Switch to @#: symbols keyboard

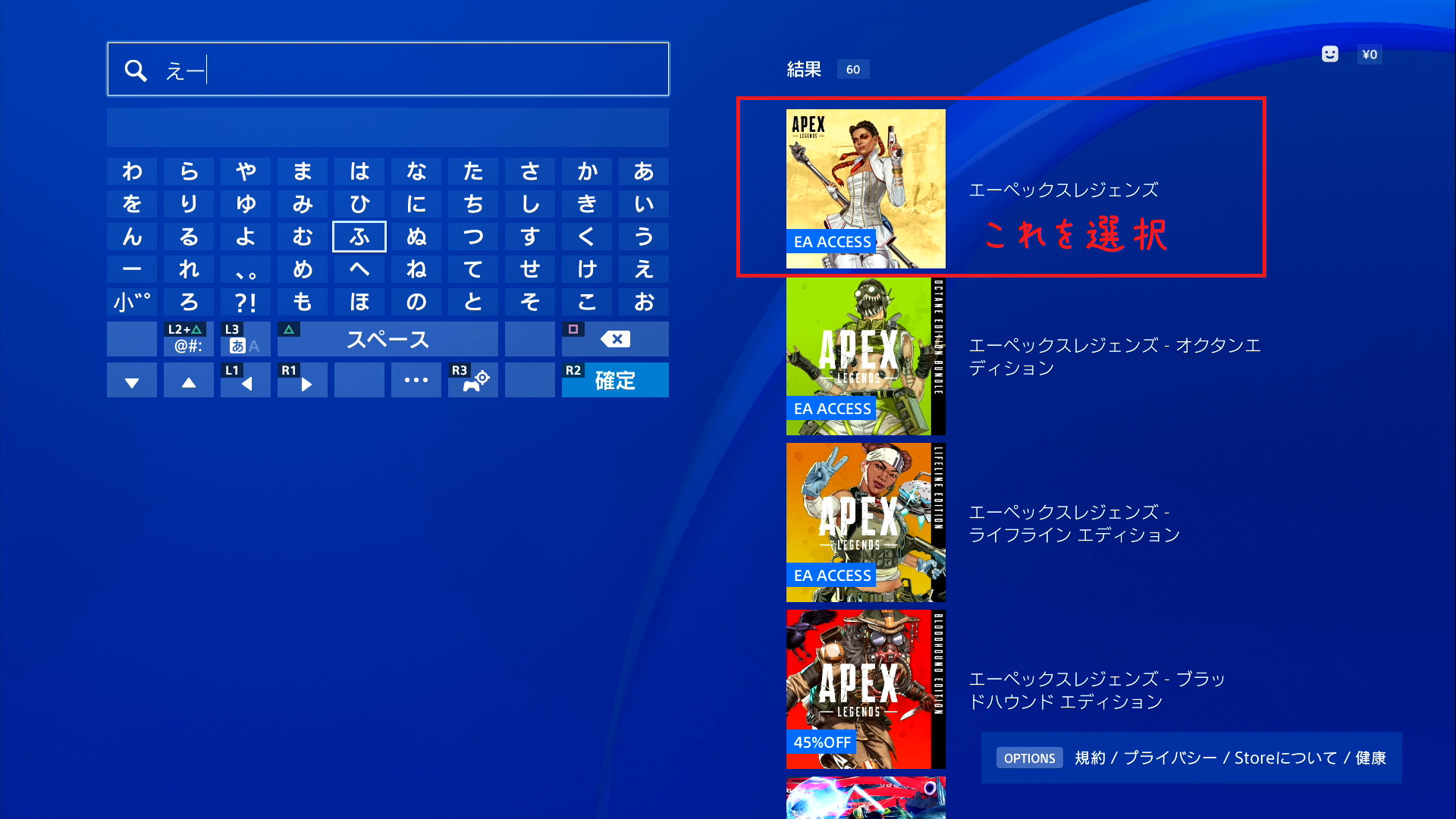coord(189,339)
